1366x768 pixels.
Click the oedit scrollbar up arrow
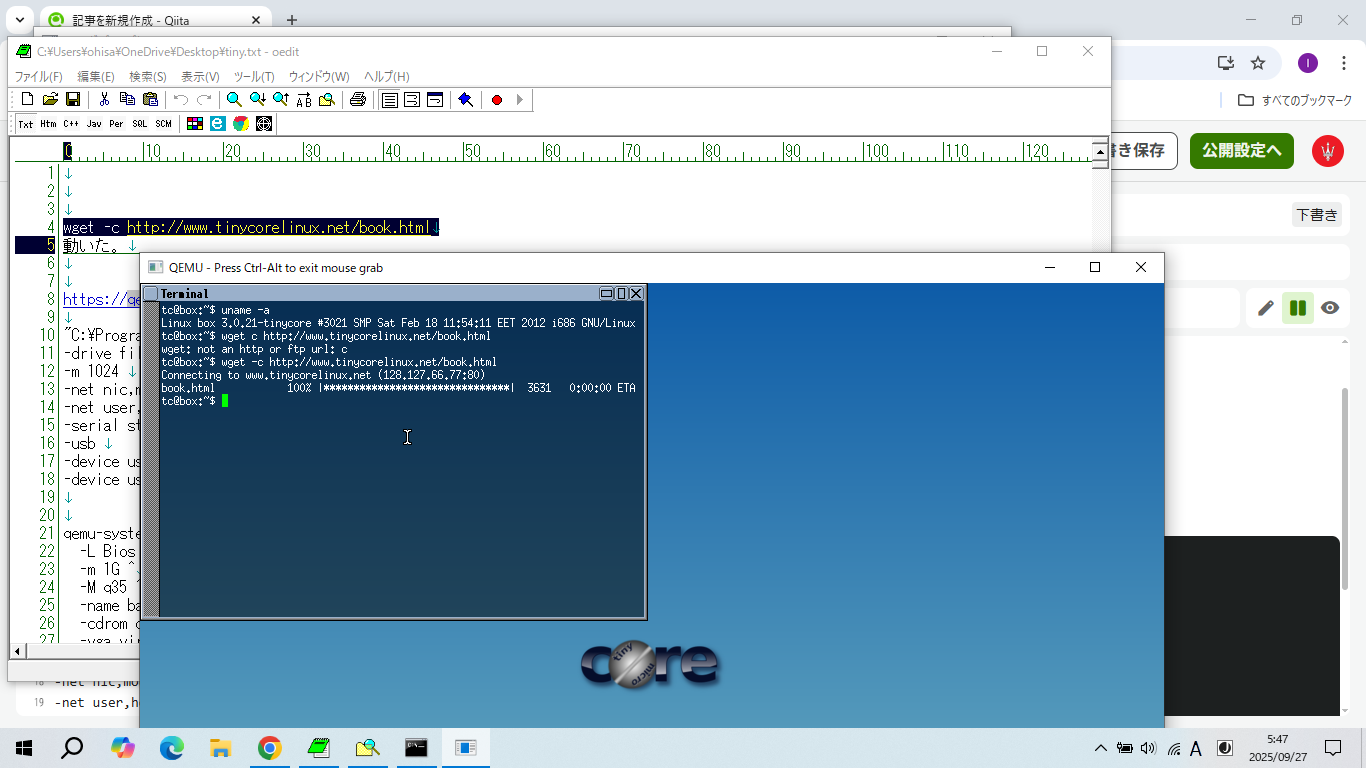tap(1100, 151)
